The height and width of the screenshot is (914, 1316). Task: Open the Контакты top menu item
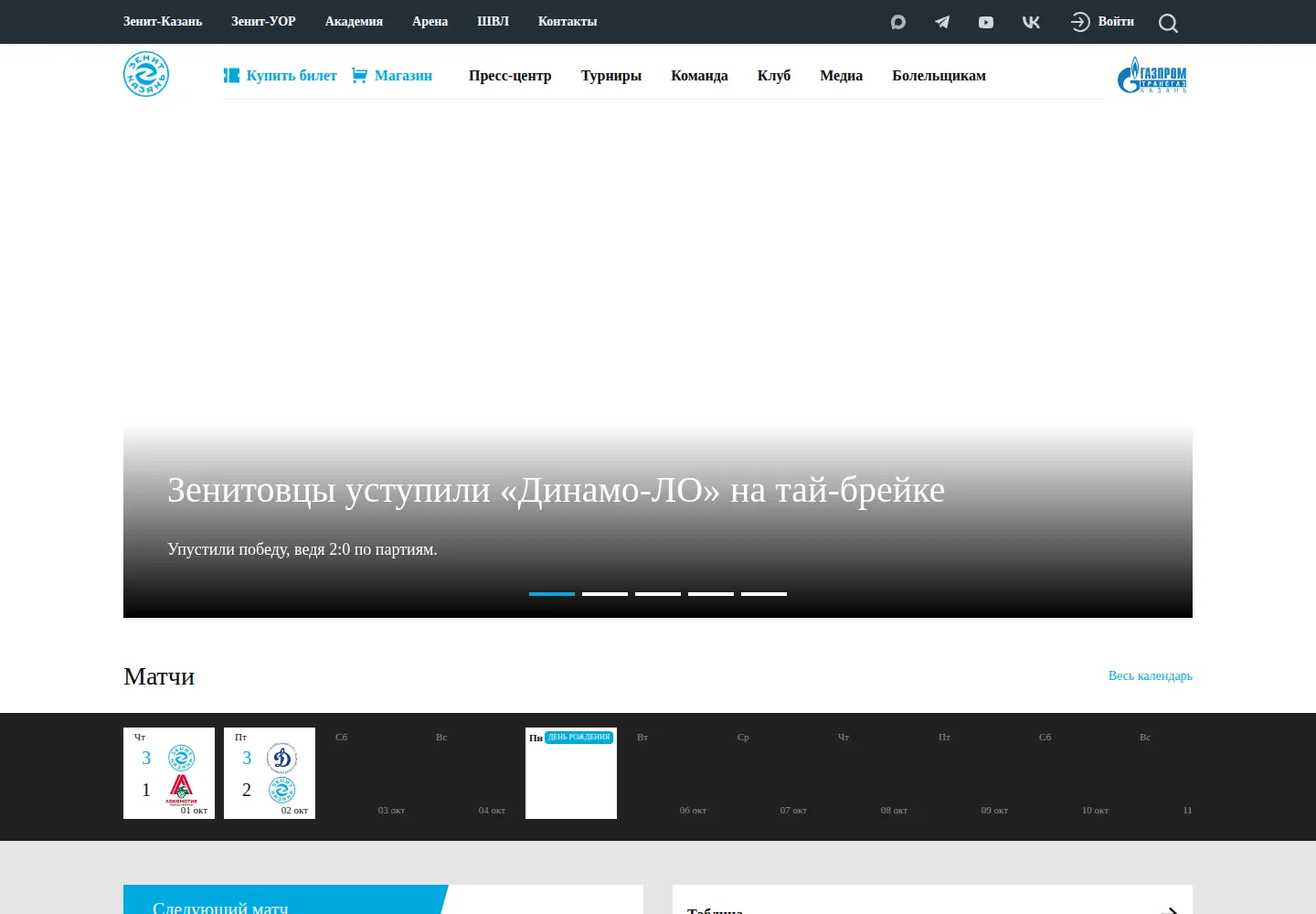568,21
